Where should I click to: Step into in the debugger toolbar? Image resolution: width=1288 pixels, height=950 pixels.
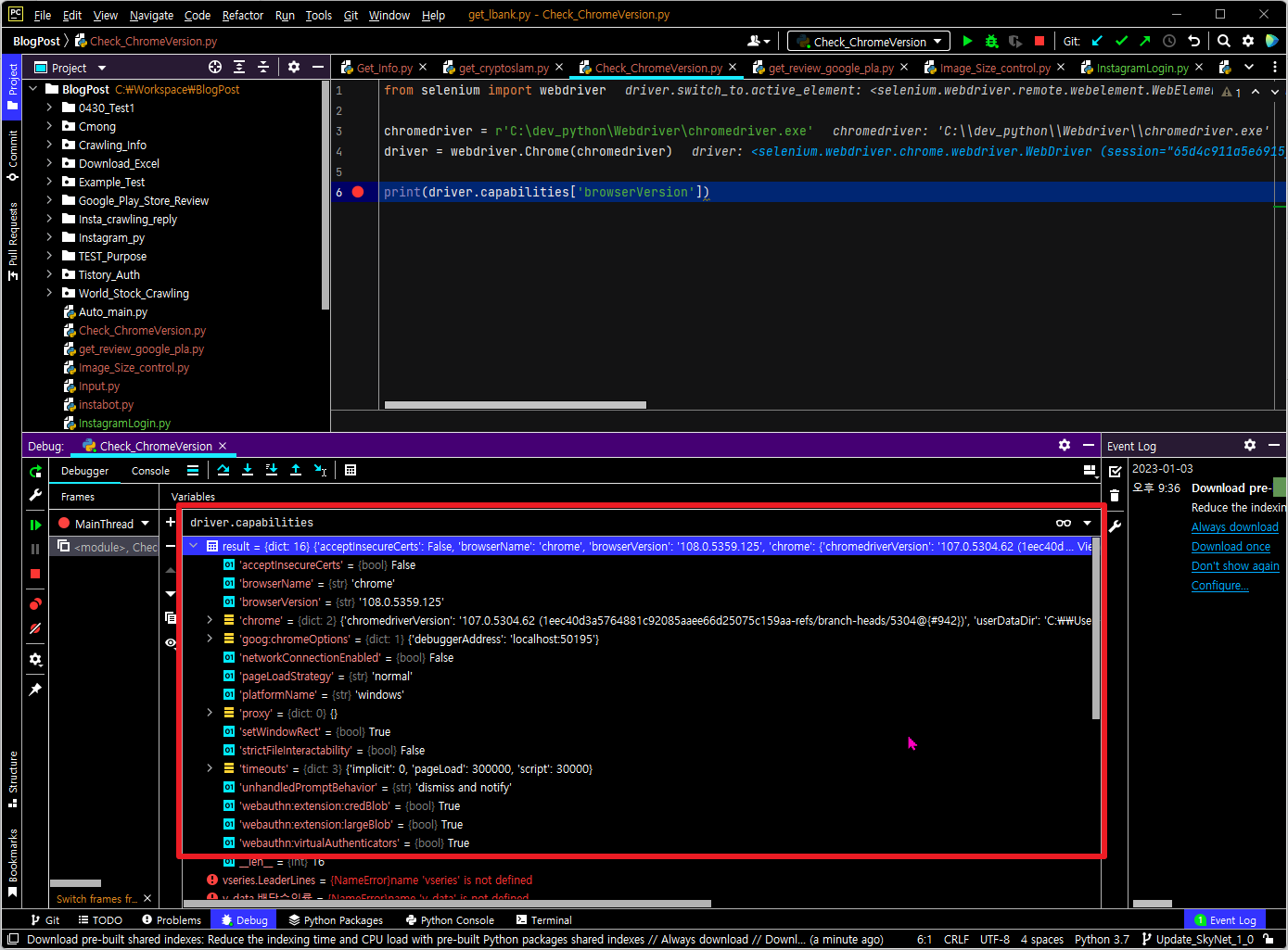click(x=248, y=470)
